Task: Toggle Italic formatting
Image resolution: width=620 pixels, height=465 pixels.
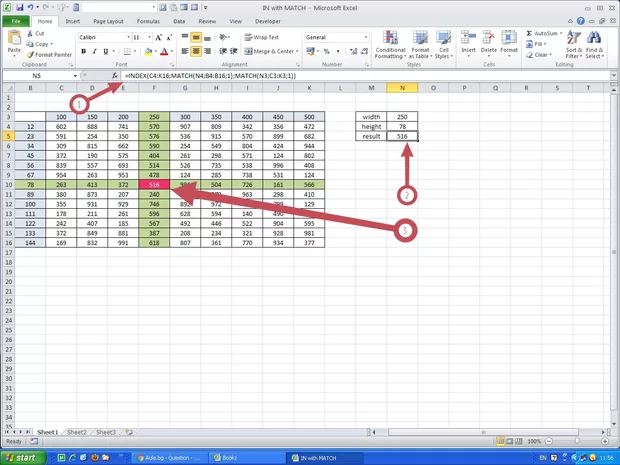Action: coord(95,51)
